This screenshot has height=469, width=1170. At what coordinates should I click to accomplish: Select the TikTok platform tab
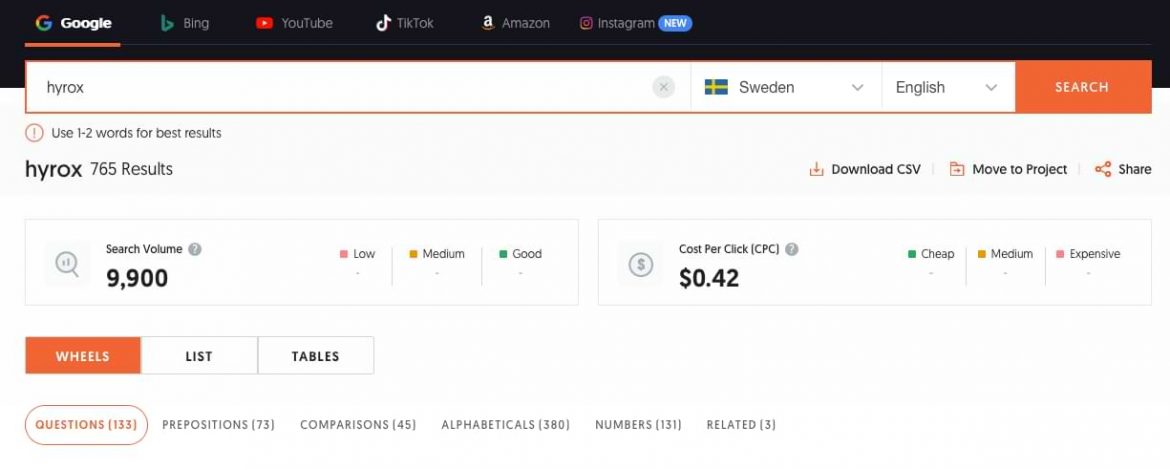point(404,23)
